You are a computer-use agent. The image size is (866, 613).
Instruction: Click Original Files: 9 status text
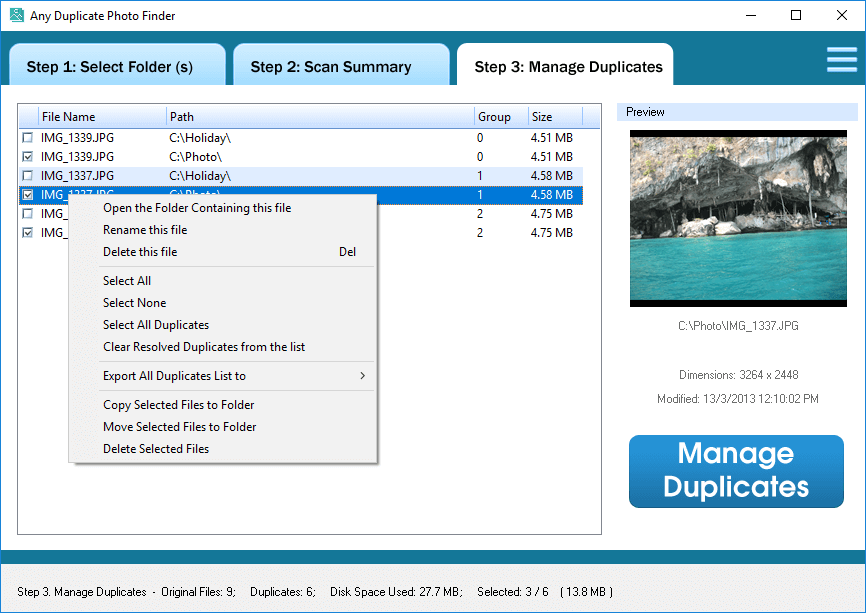[198, 592]
